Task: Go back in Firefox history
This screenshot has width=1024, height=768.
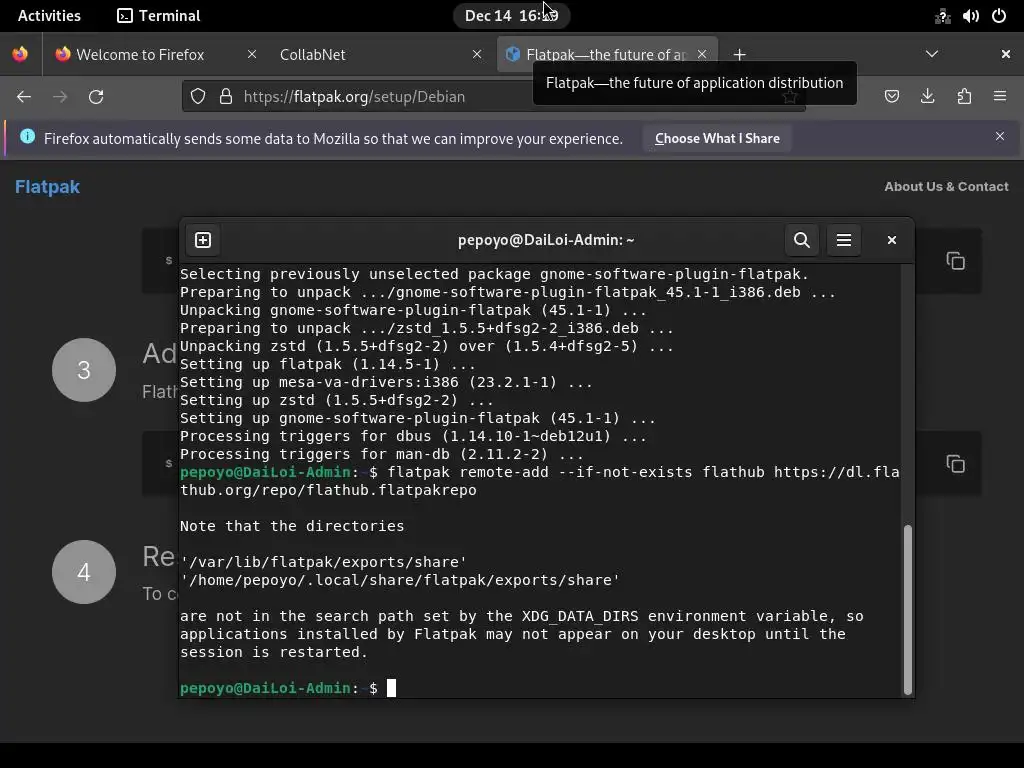Action: pyautogui.click(x=24, y=97)
